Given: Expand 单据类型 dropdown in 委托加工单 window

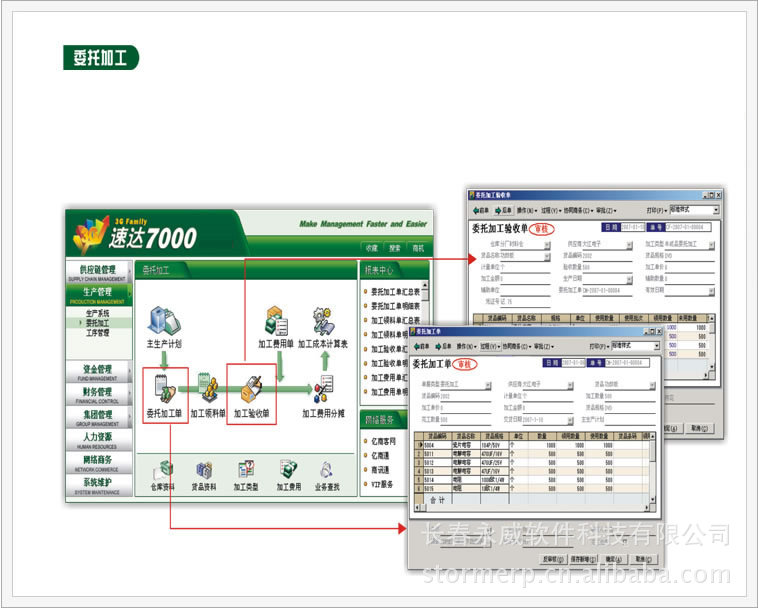Looking at the screenshot, I should (488, 385).
